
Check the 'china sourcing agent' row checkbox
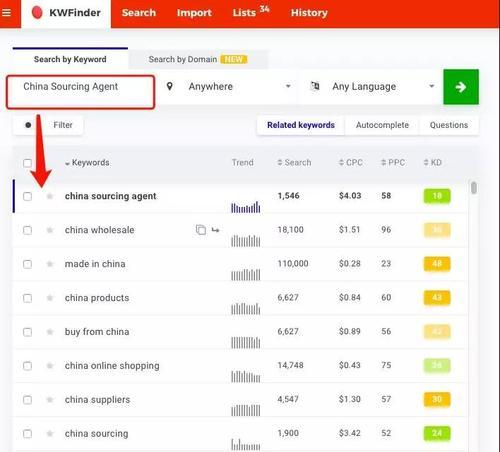click(27, 196)
